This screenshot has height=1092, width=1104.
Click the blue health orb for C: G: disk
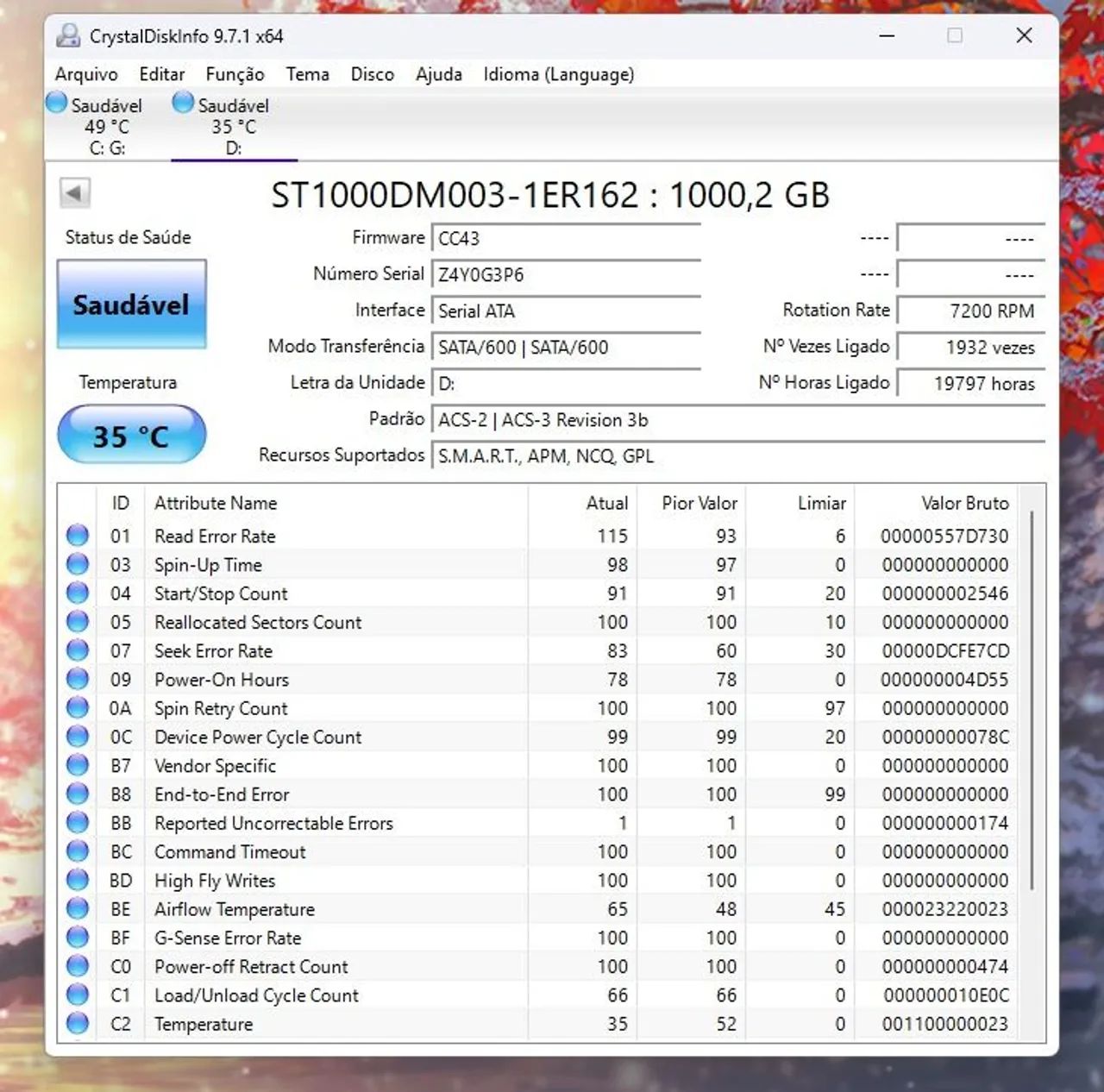coord(56,103)
